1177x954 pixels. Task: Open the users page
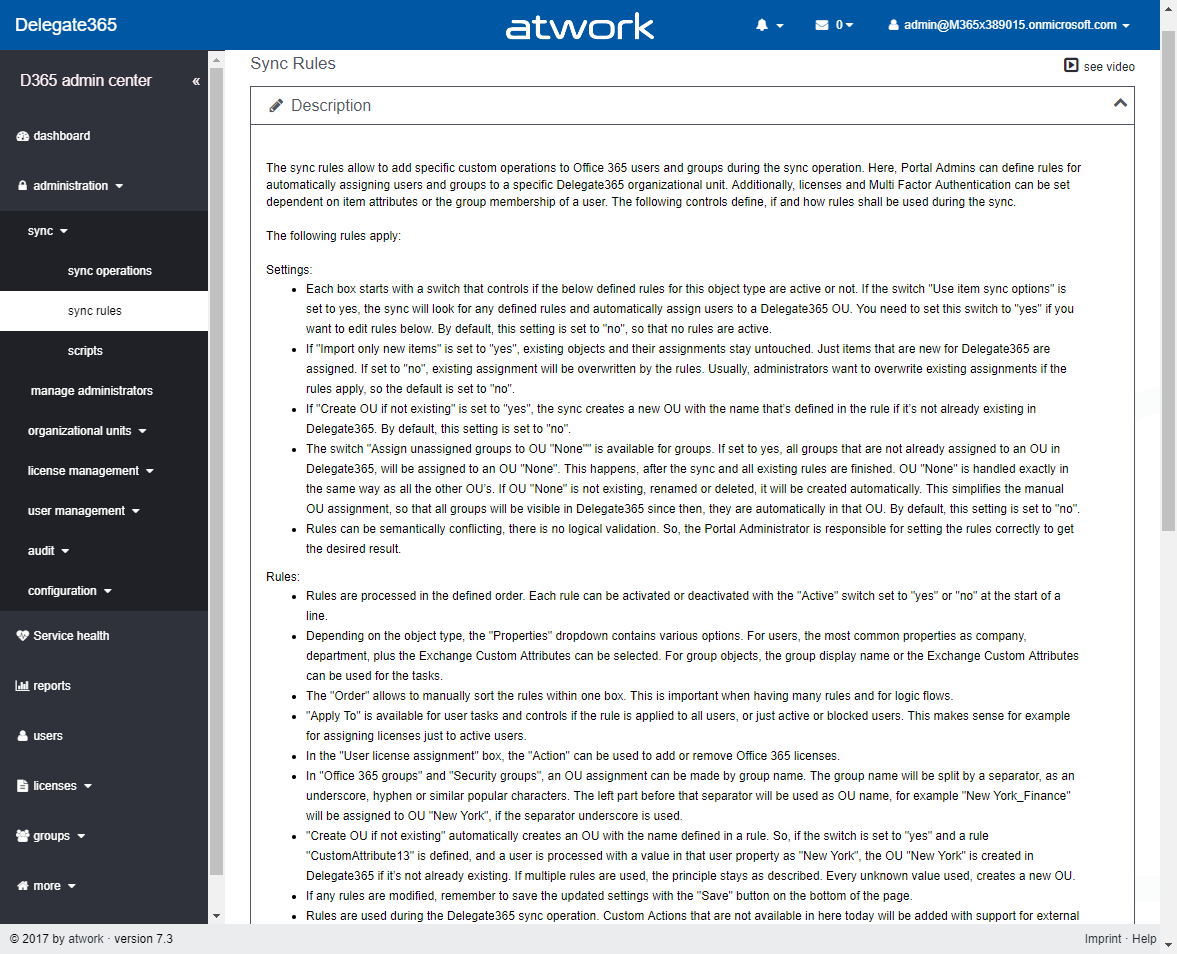pos(48,736)
